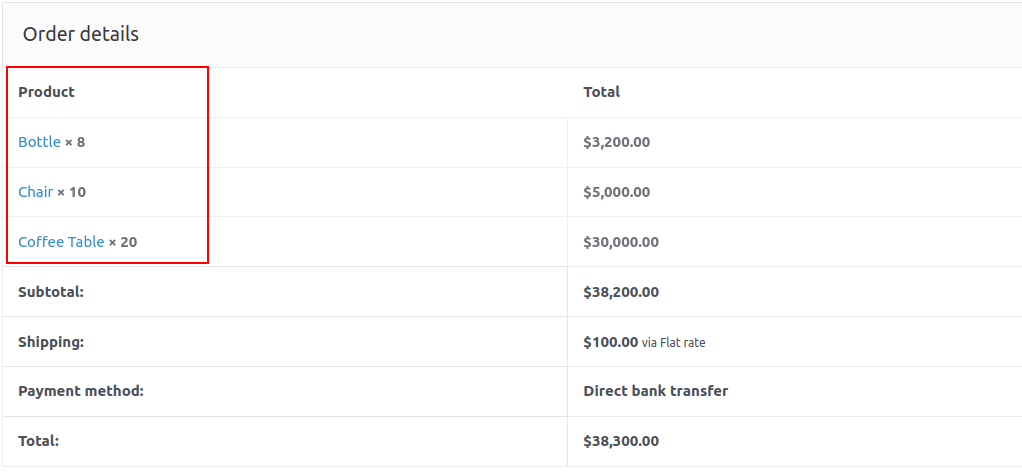
Task: Select the Direct bank transfer value
Action: (655, 391)
